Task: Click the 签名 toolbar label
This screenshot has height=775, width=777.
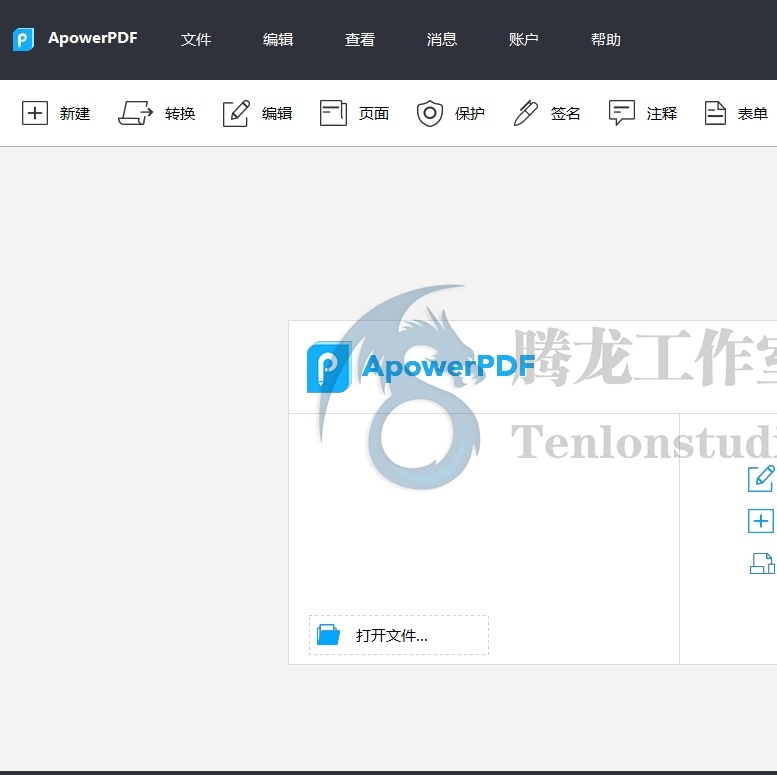Action: point(565,113)
